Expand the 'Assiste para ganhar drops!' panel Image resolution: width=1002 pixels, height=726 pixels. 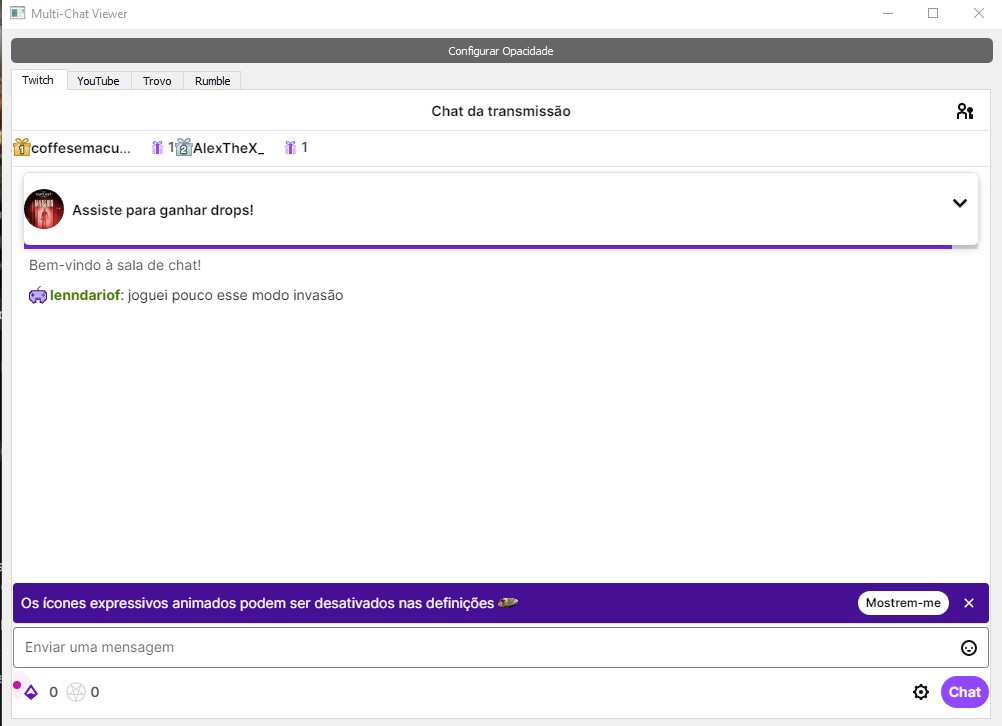959,203
